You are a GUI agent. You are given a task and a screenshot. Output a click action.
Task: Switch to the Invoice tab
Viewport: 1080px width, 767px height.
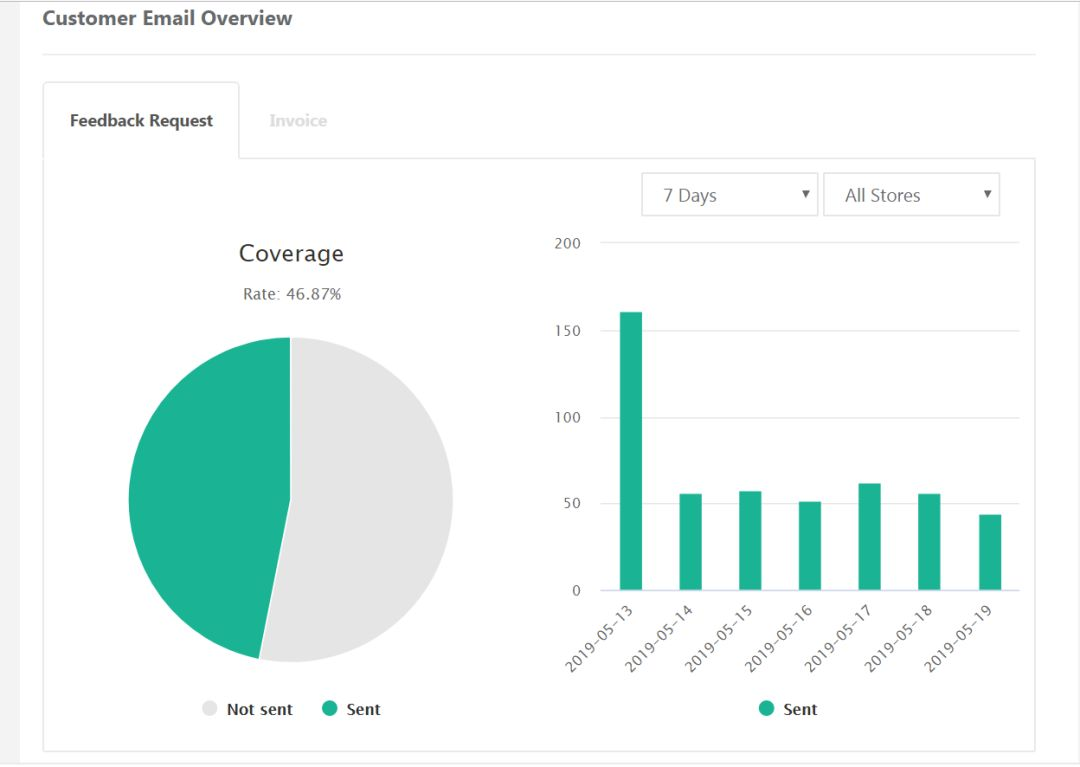point(298,121)
